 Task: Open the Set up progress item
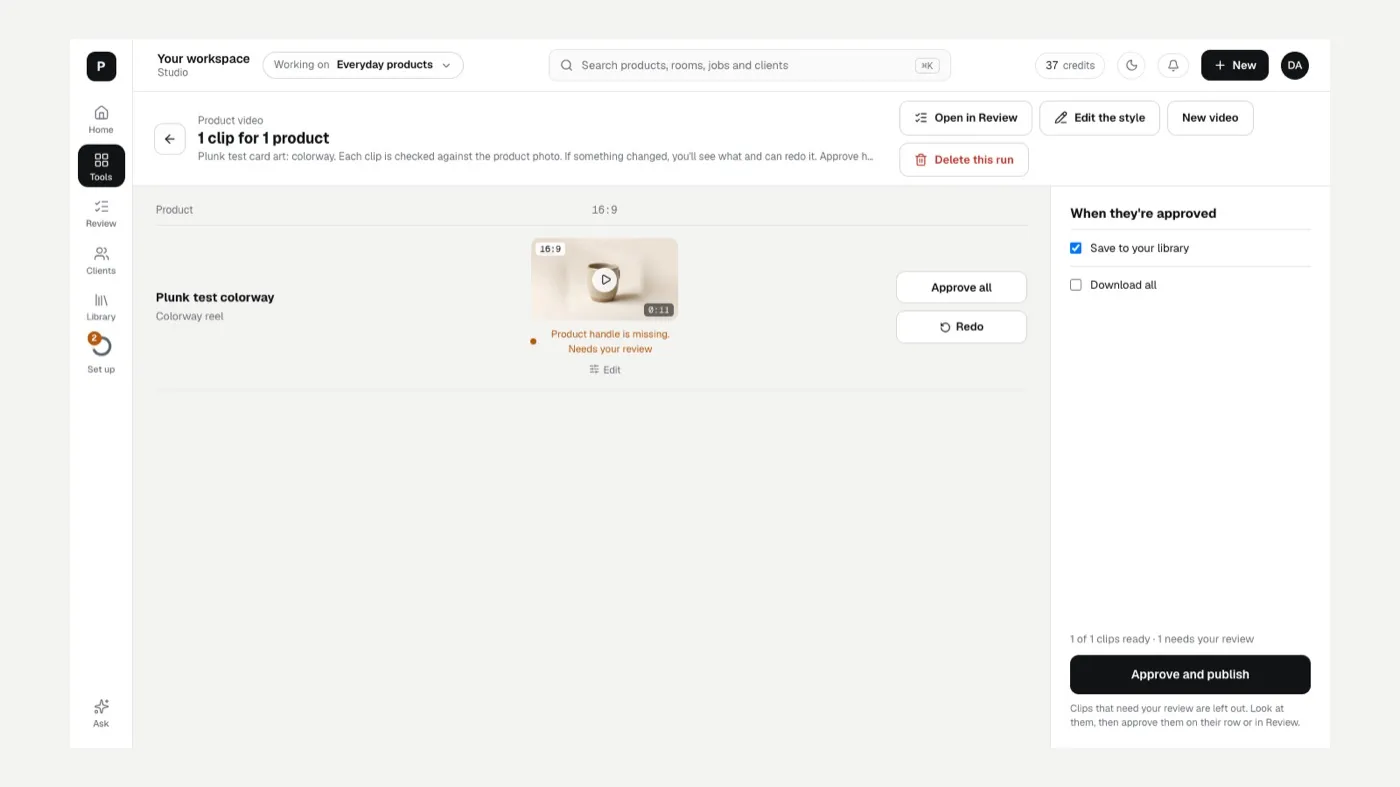[101, 354]
